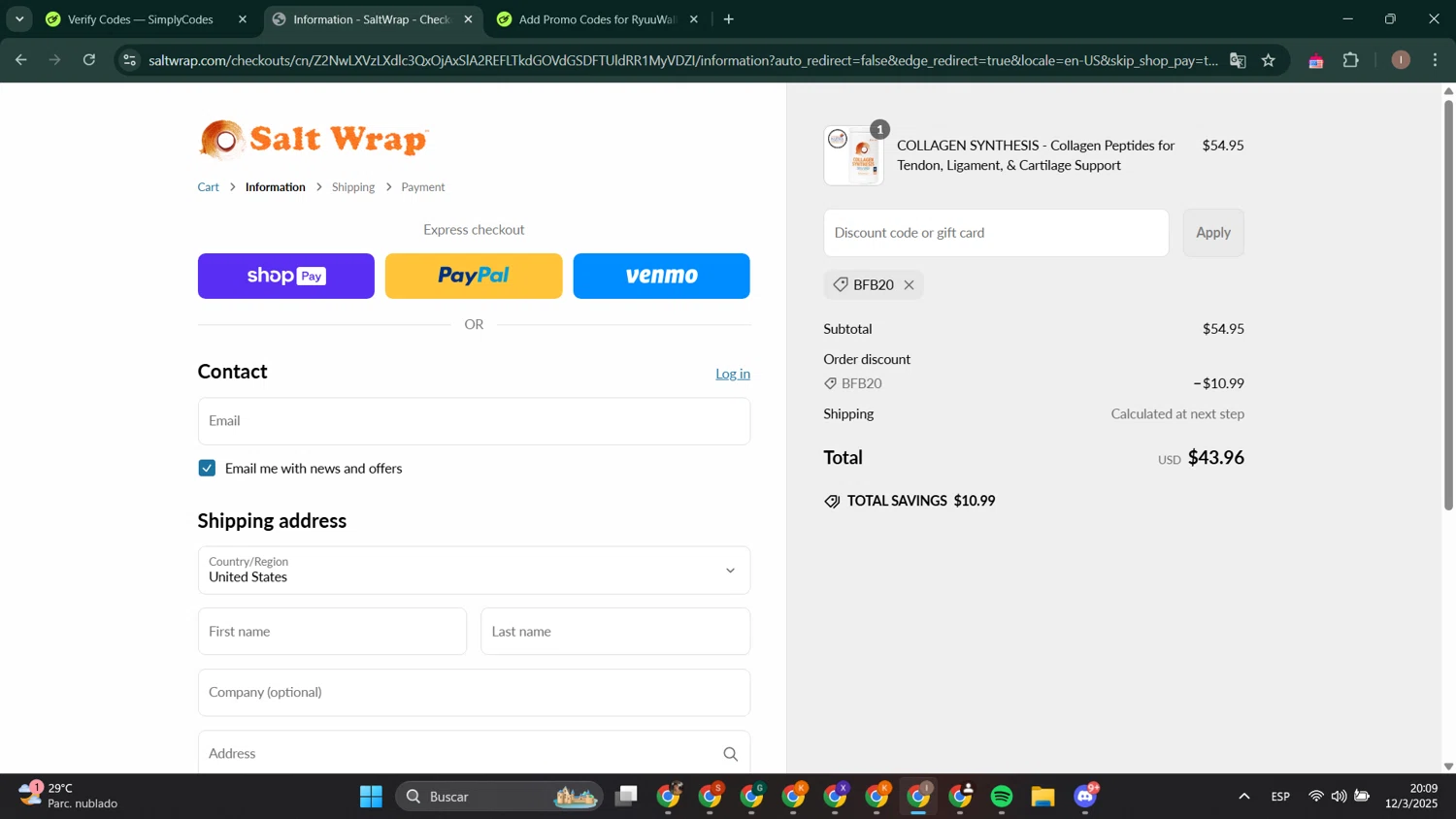
Task: Focus the Discount code or gift card field
Action: coord(996,233)
